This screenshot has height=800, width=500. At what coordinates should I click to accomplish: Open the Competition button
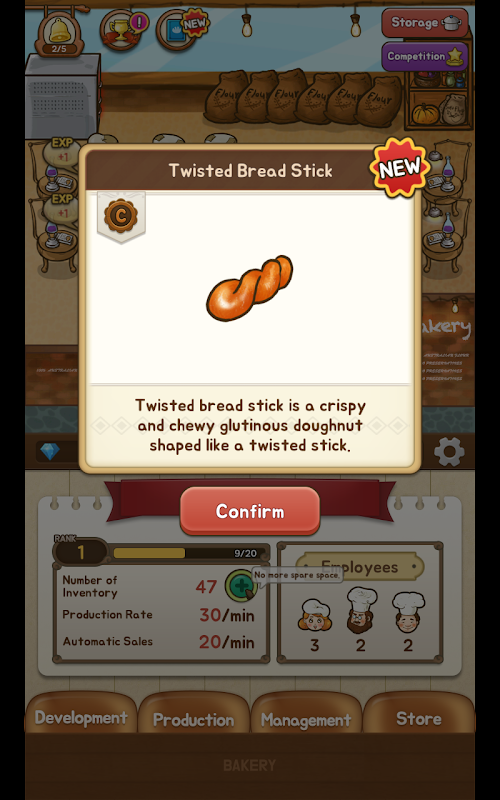424,56
